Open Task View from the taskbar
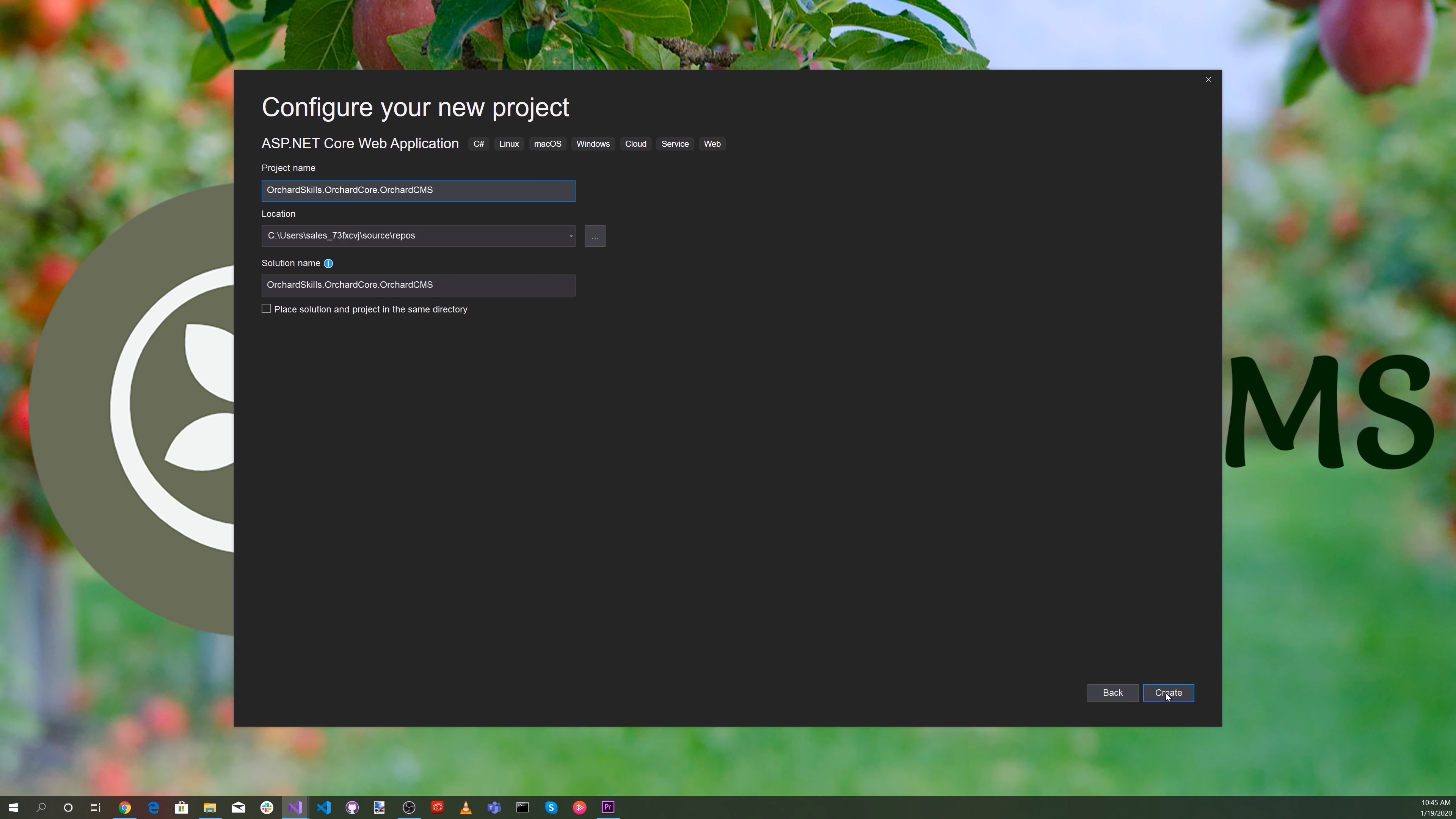 (x=96, y=807)
